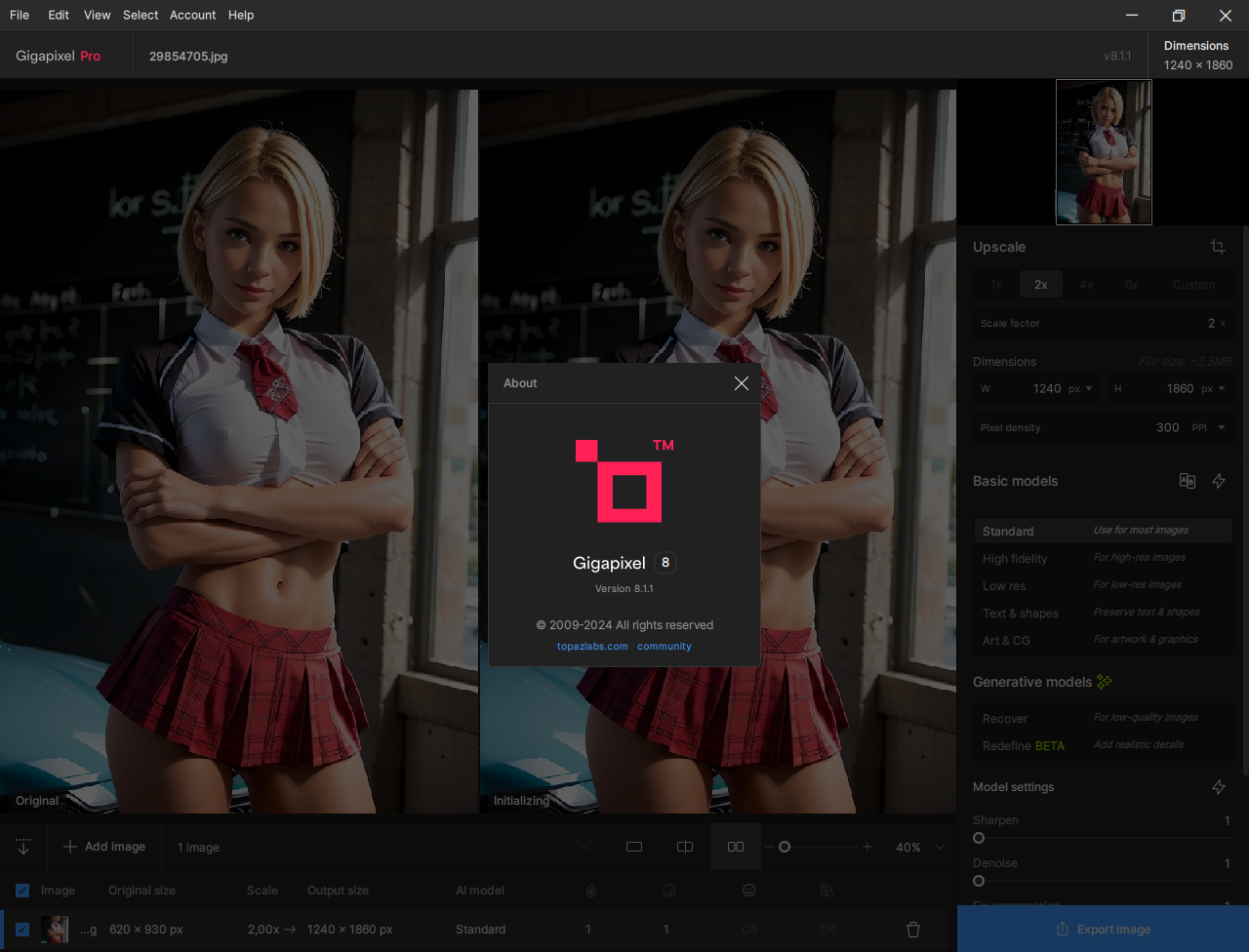Click the sharpen droplet column icon
Screen dimensions: 1249x952
coord(589,891)
